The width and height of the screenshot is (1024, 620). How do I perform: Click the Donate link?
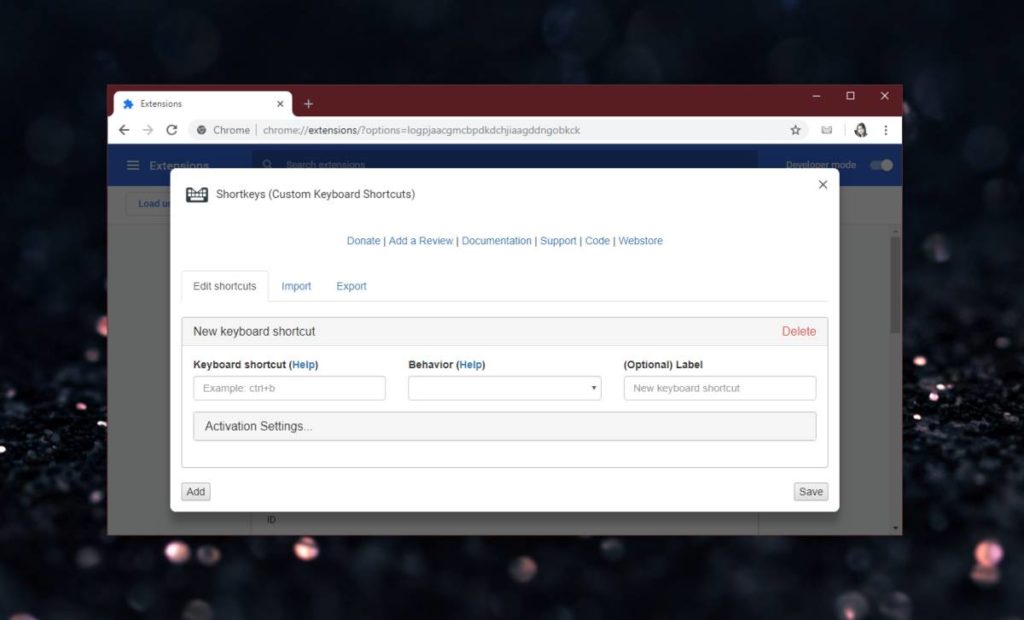click(363, 240)
